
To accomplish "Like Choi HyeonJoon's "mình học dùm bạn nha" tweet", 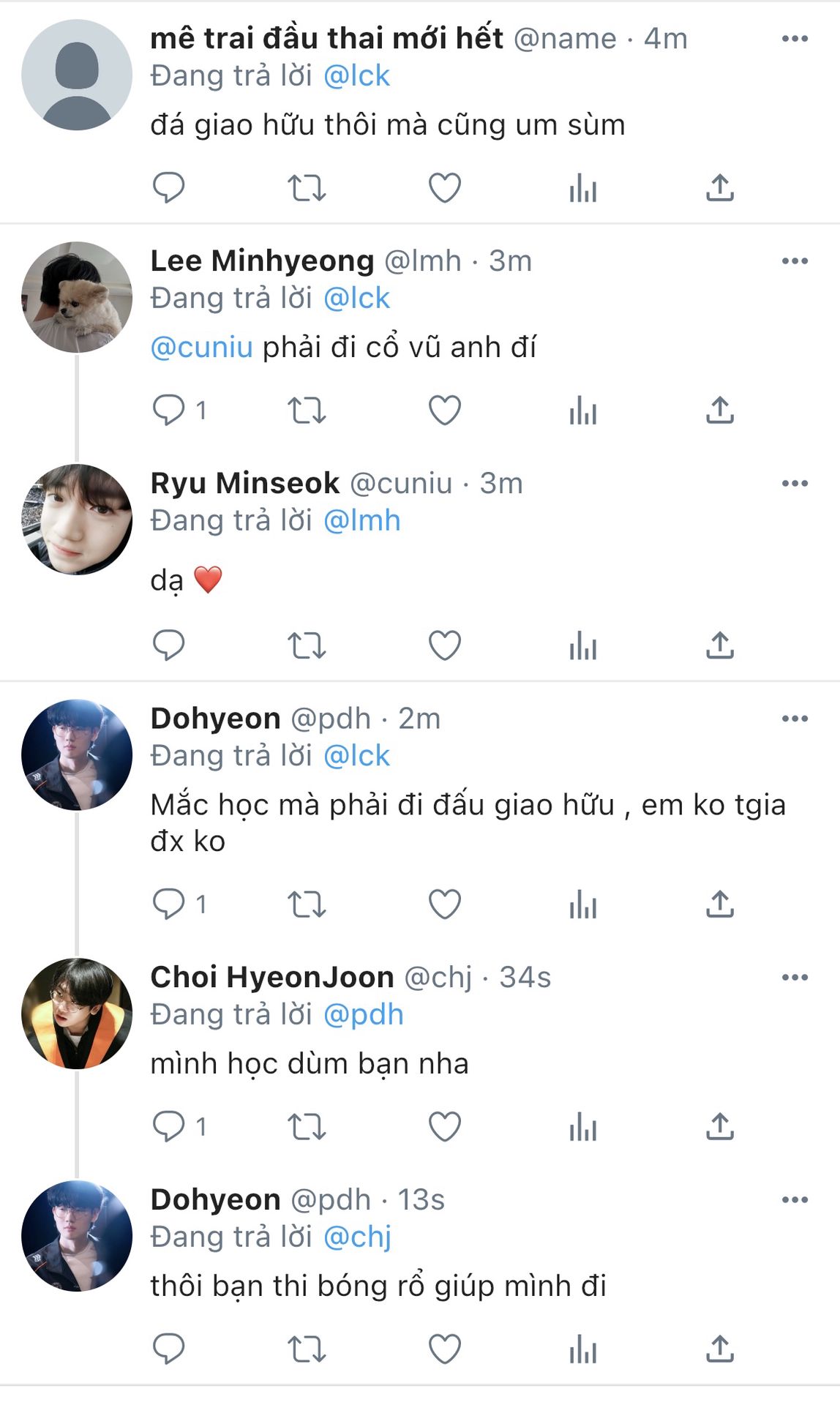I will click(444, 1127).
